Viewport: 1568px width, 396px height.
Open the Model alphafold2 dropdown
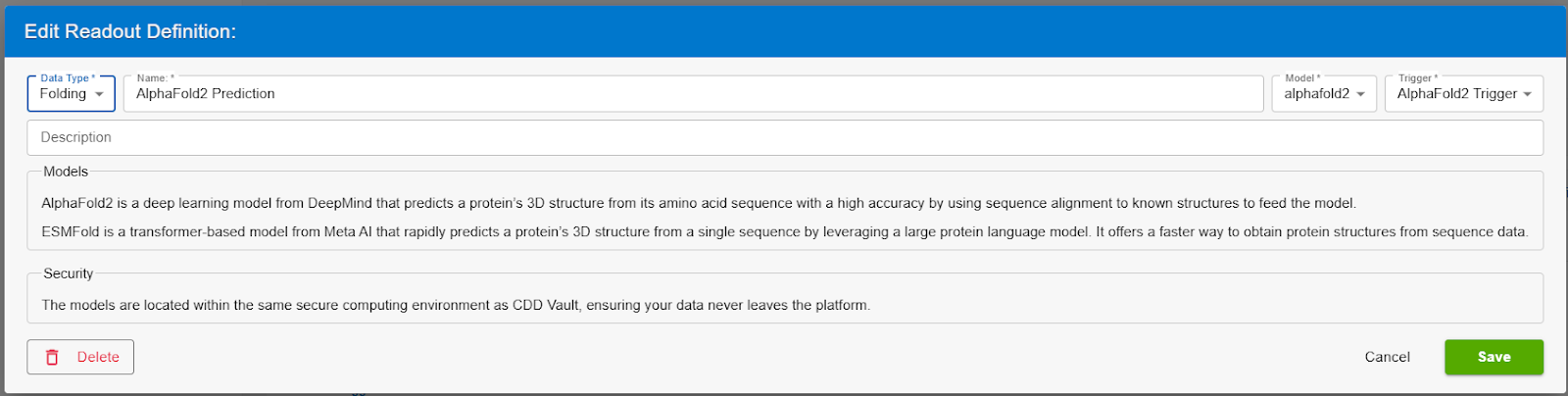[x=1324, y=94]
